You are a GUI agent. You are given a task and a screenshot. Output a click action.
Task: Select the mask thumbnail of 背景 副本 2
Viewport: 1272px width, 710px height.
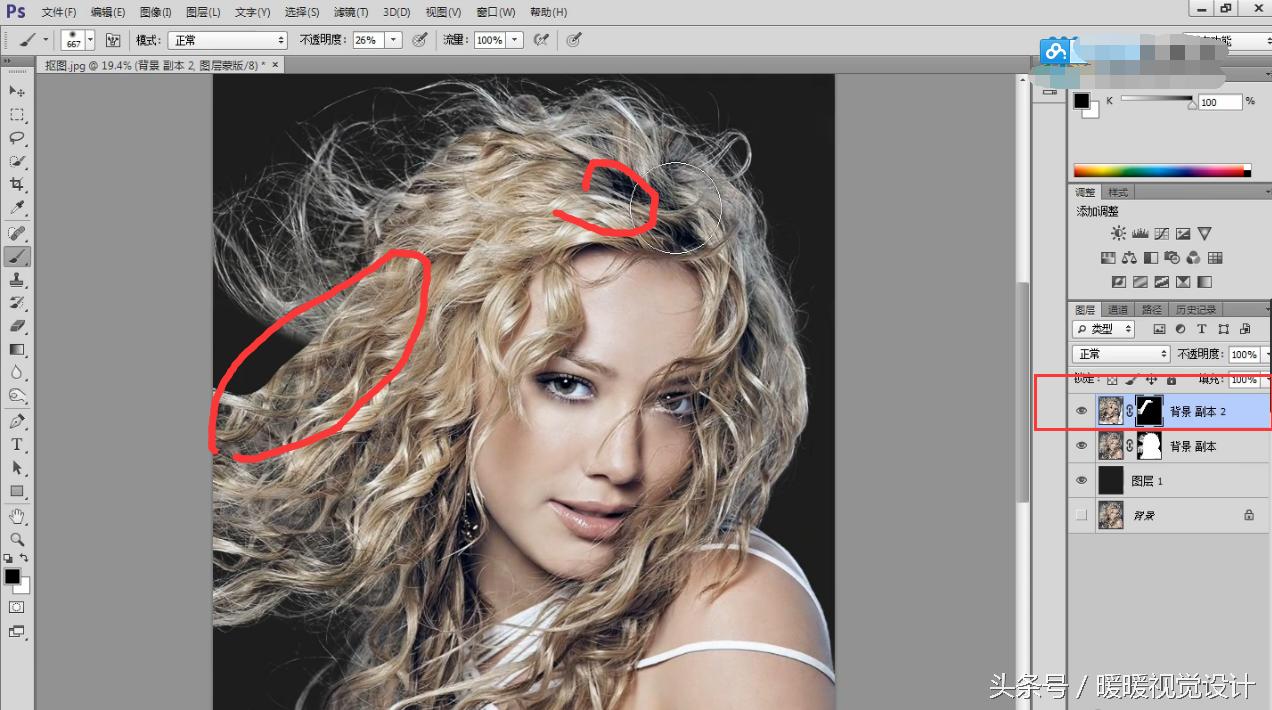click(1149, 411)
